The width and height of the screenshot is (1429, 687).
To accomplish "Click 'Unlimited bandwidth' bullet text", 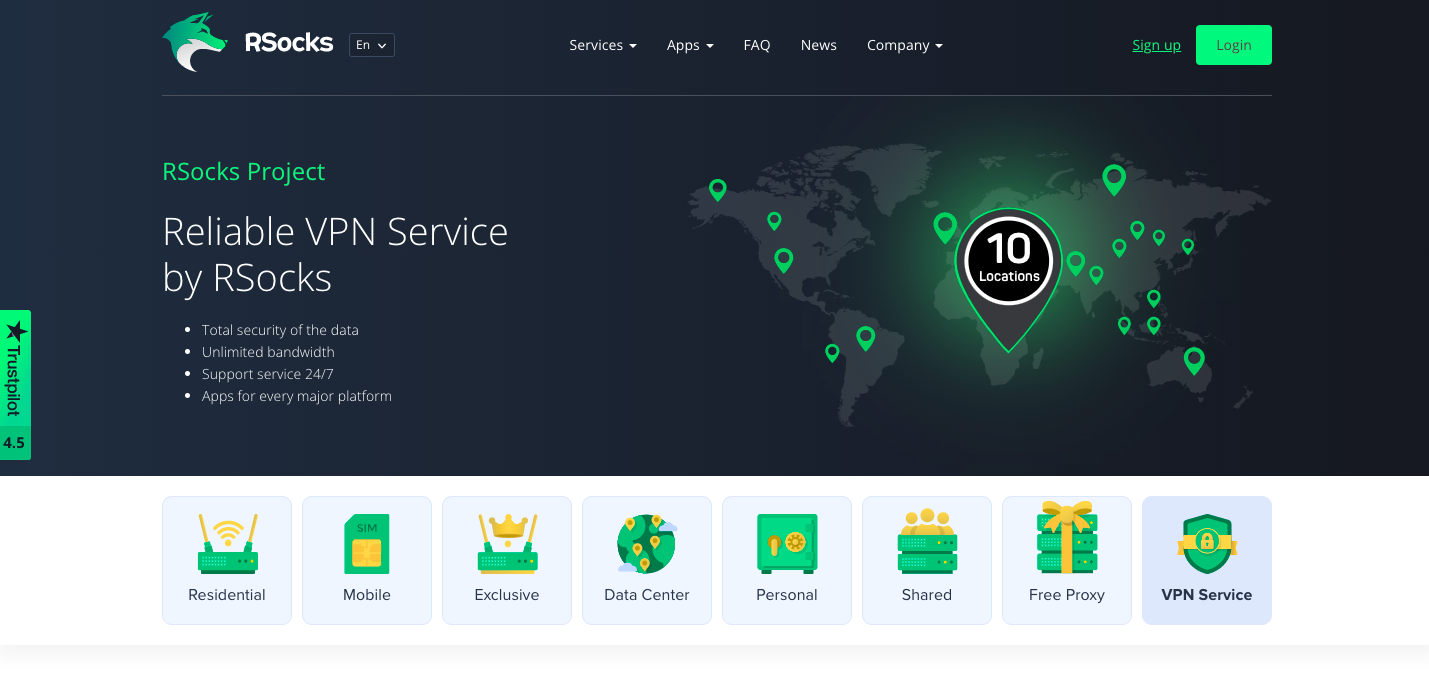I will [268, 352].
